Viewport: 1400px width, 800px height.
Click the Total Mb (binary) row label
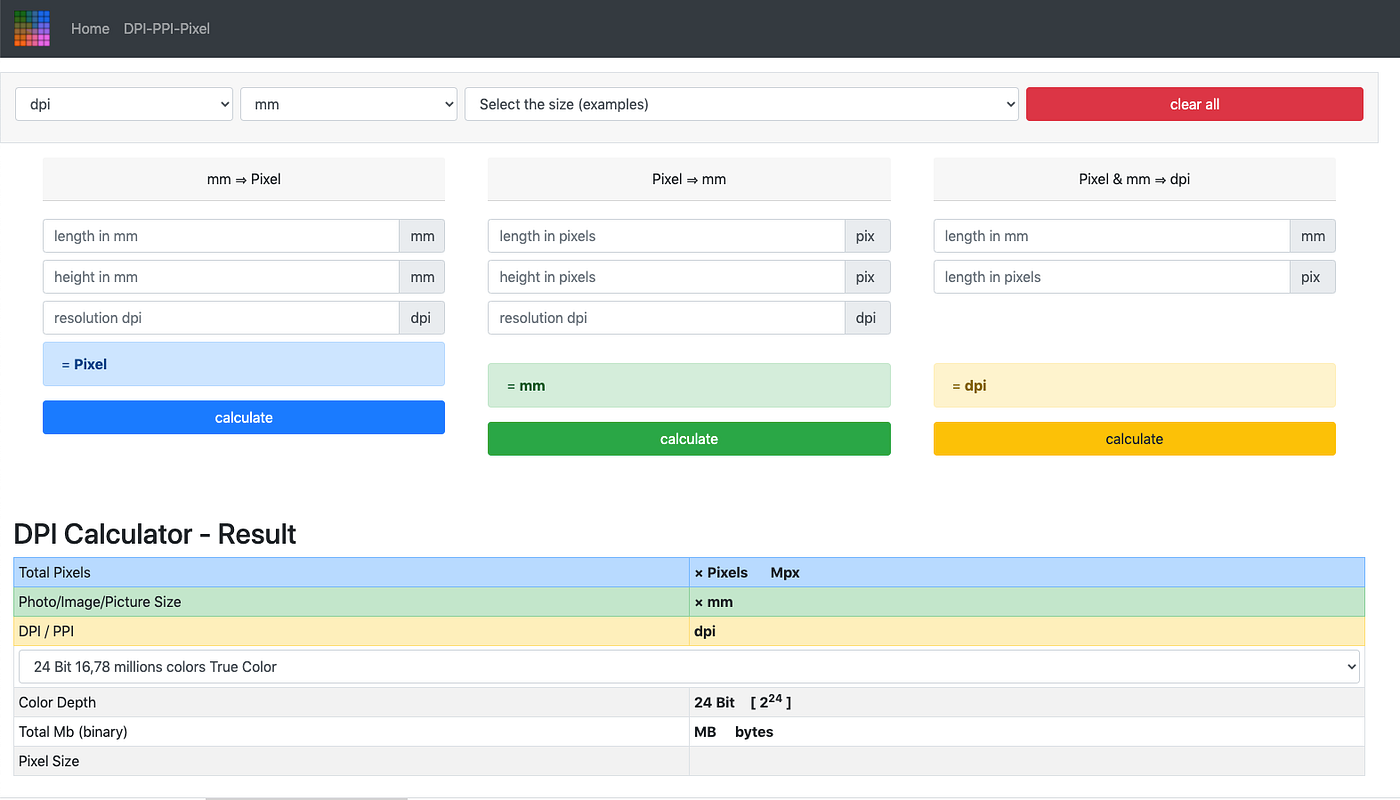pyautogui.click(x=73, y=732)
